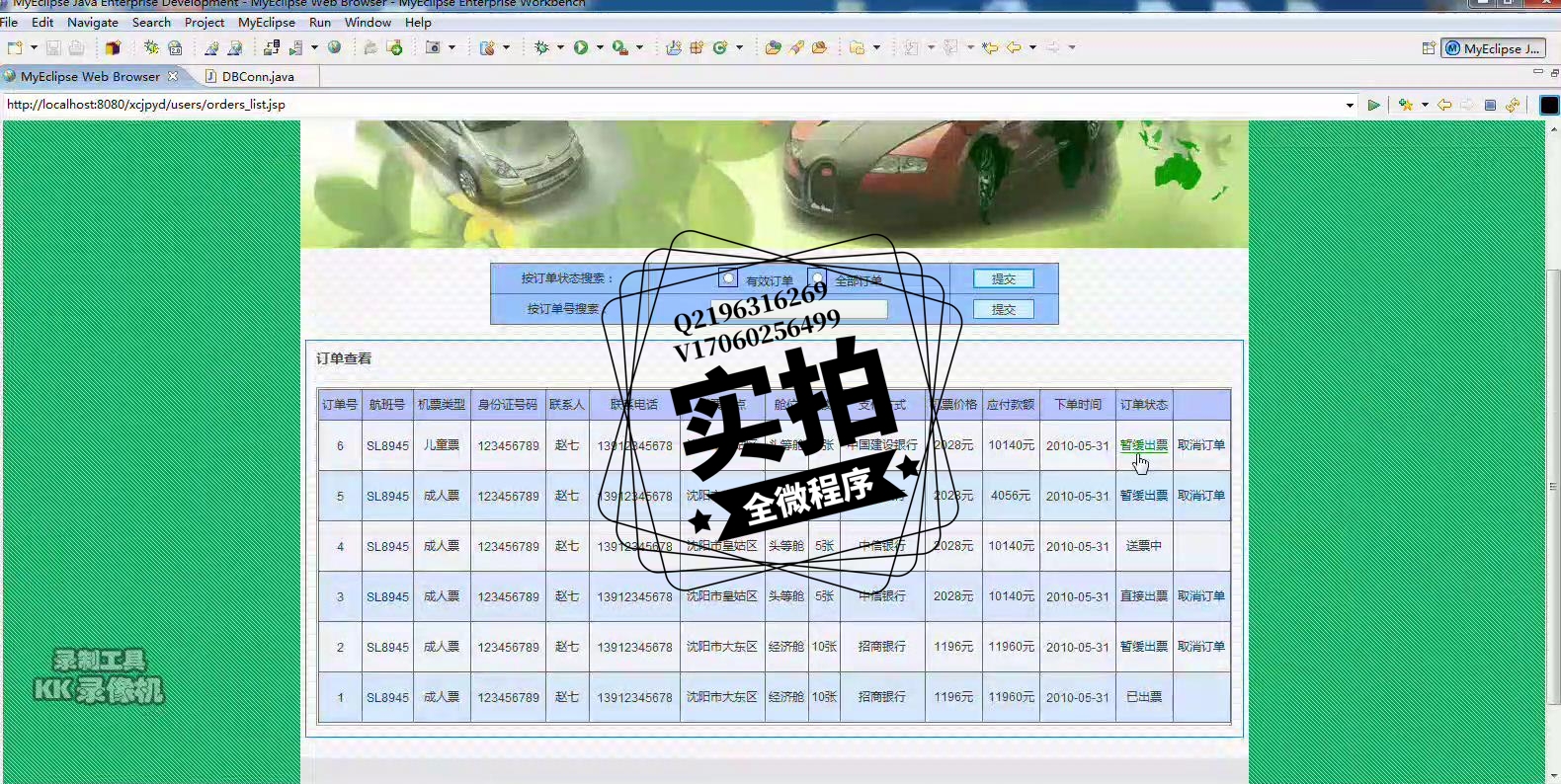This screenshot has height=784, width=1561.
Task: Switch to the MyEclipse Web Browser tab
Action: pyautogui.click(x=89, y=76)
